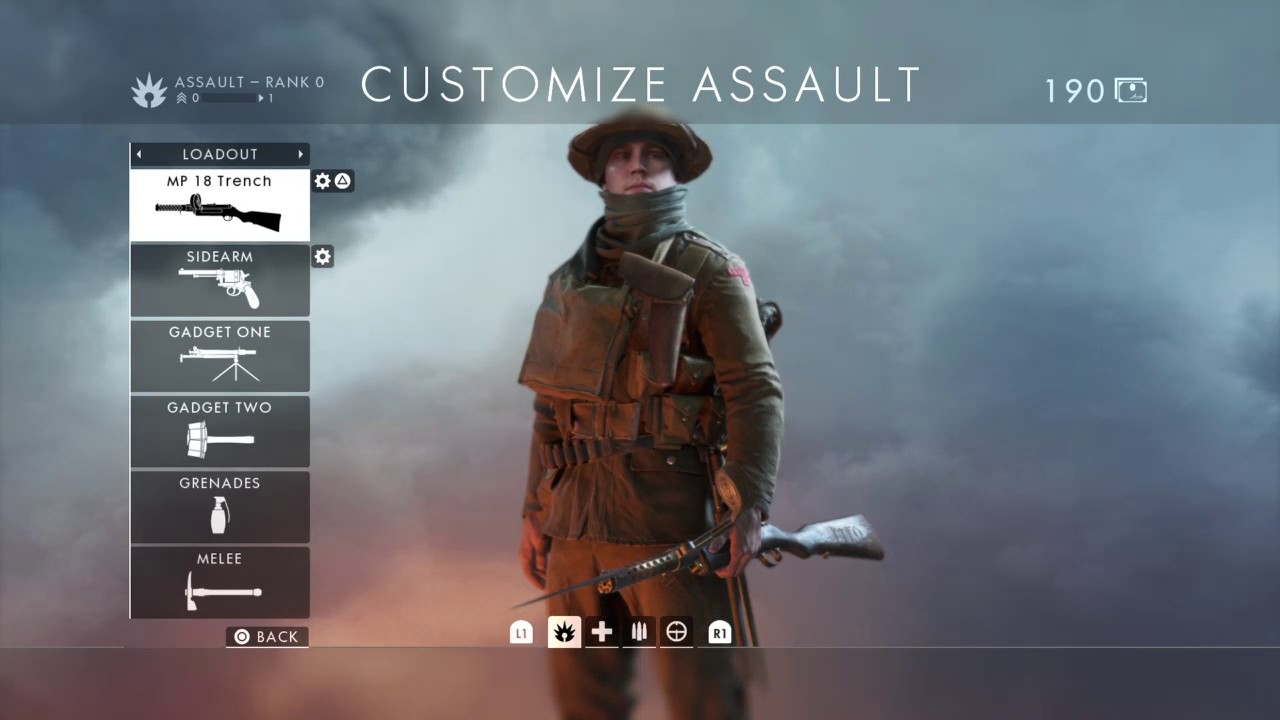Click the Back button
This screenshot has width=1280, height=720.
click(x=267, y=636)
